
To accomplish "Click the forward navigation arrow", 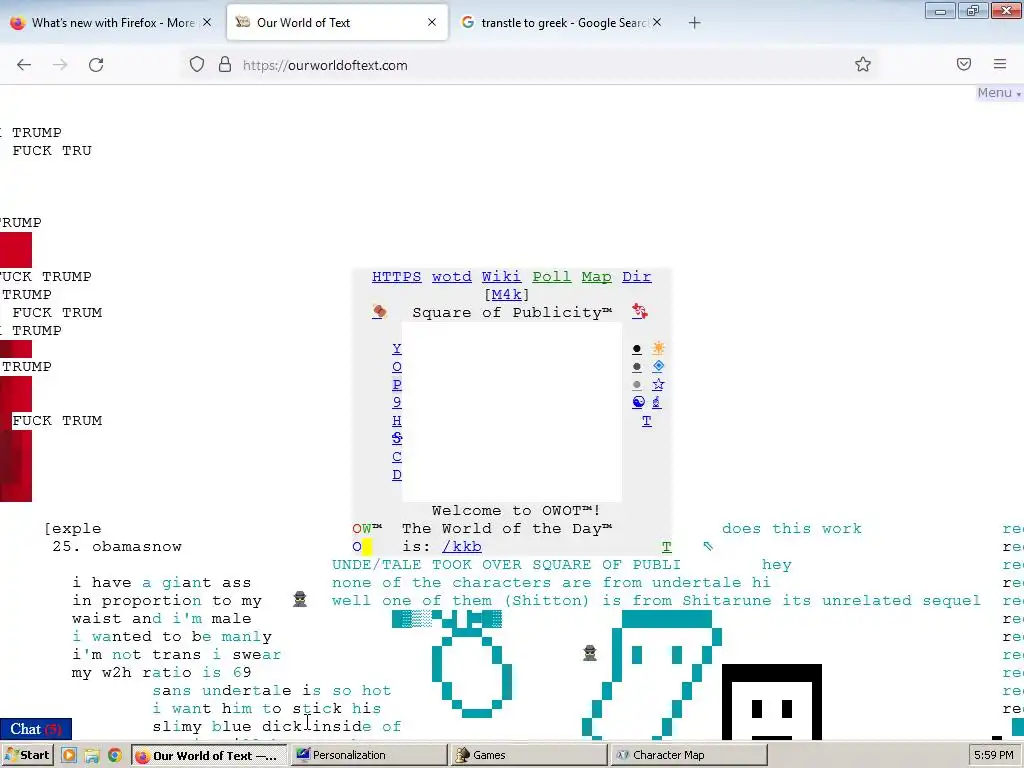I will pyautogui.click(x=60, y=65).
